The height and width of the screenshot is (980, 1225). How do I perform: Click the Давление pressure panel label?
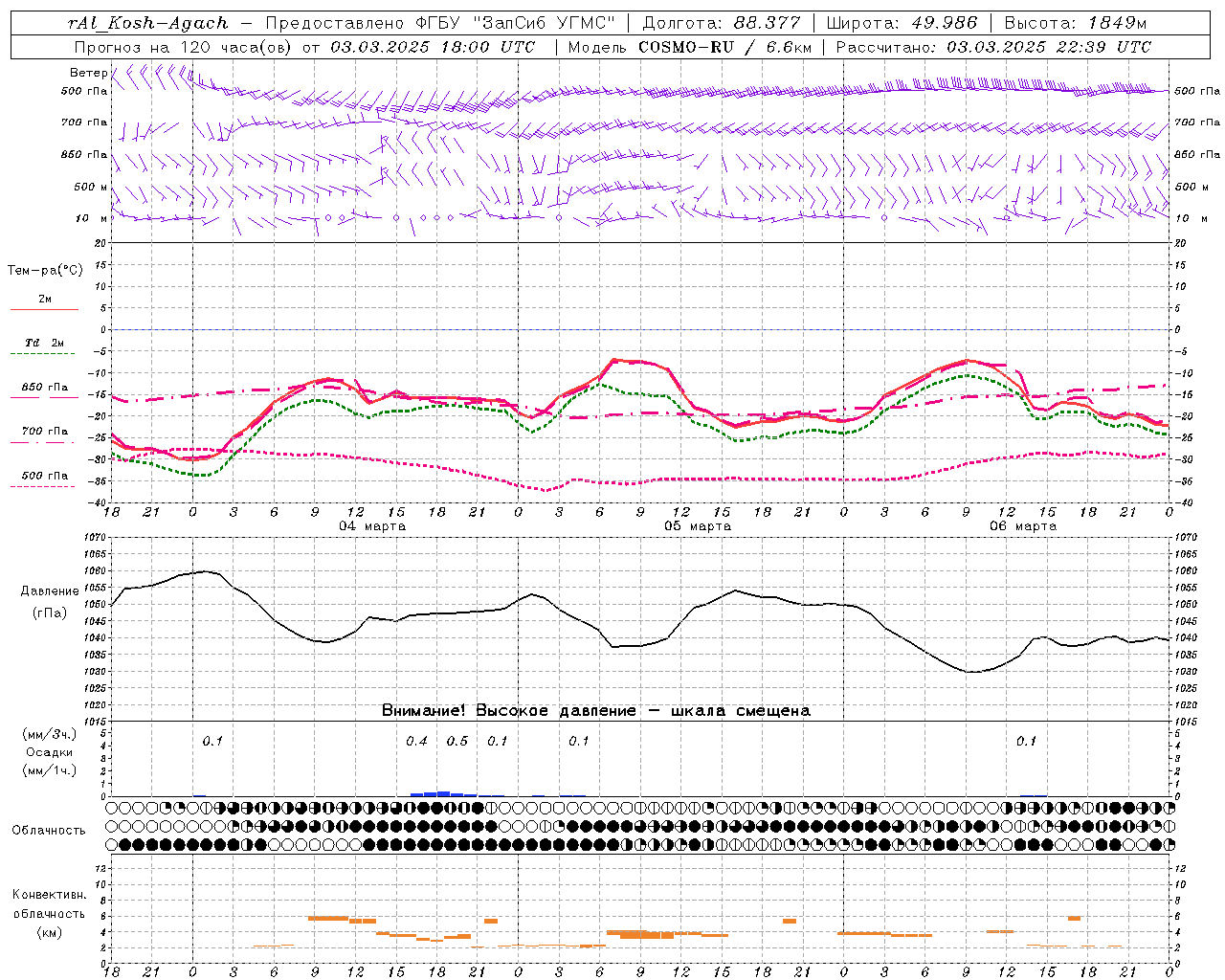pyautogui.click(x=50, y=591)
